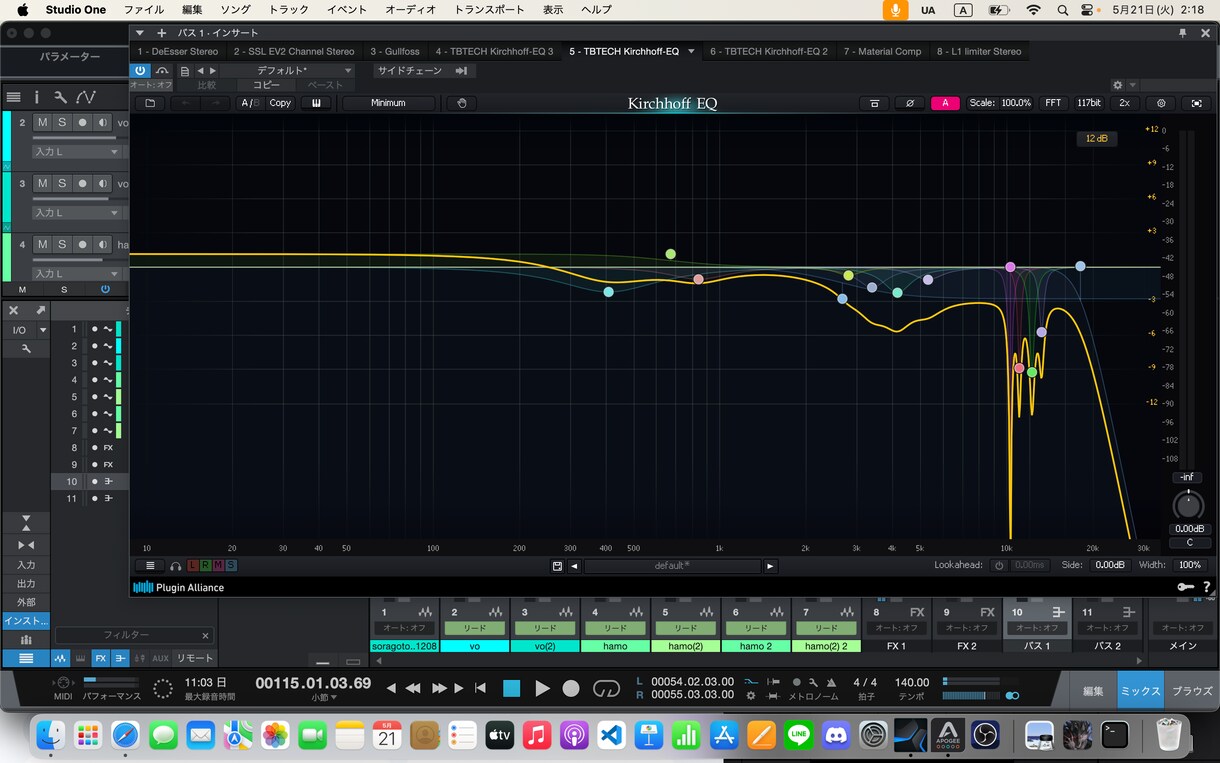Clear the フィルター search field
The image size is (1220, 763).
(205, 635)
